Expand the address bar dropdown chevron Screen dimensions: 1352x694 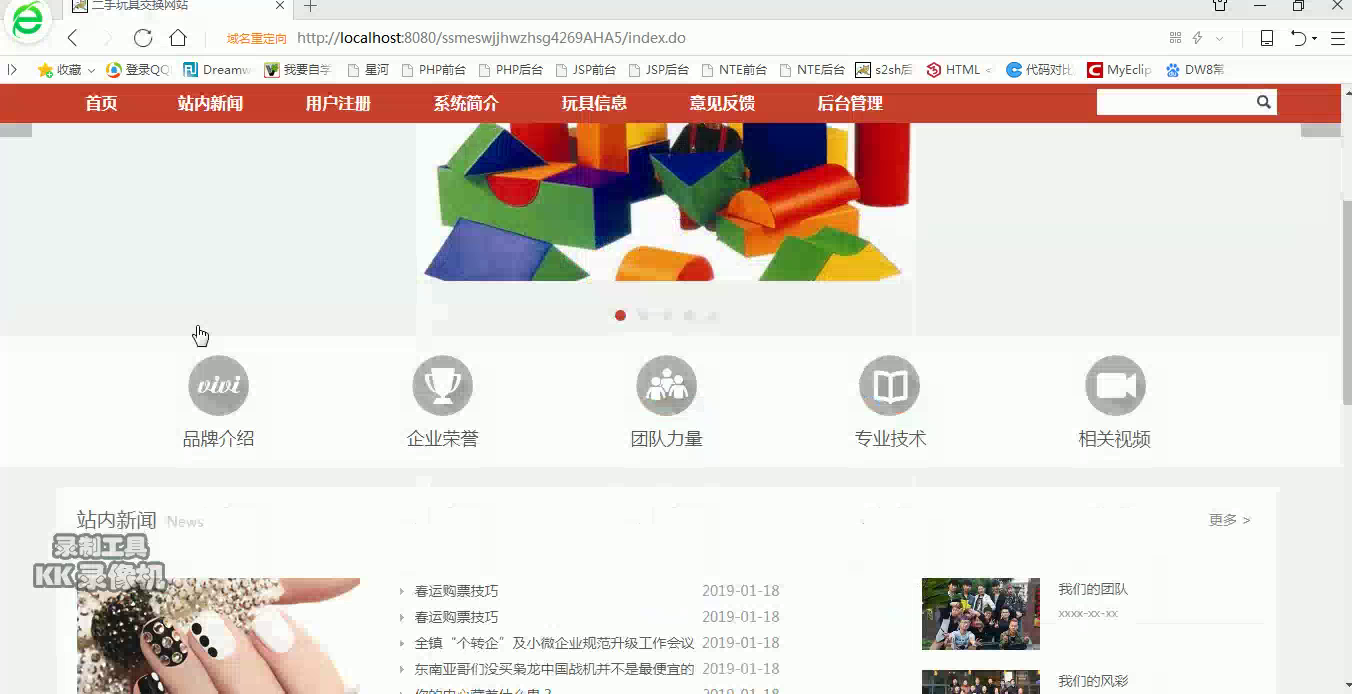click(x=1219, y=38)
